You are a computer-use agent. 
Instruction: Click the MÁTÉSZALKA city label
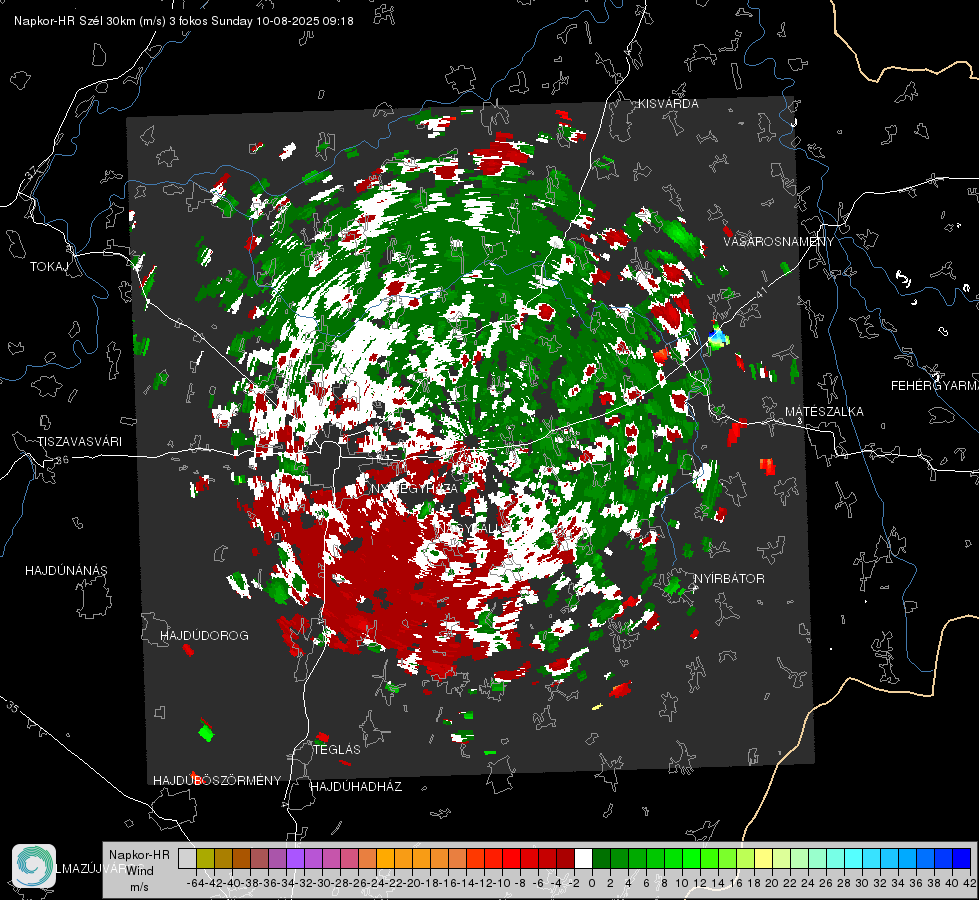coord(824,412)
